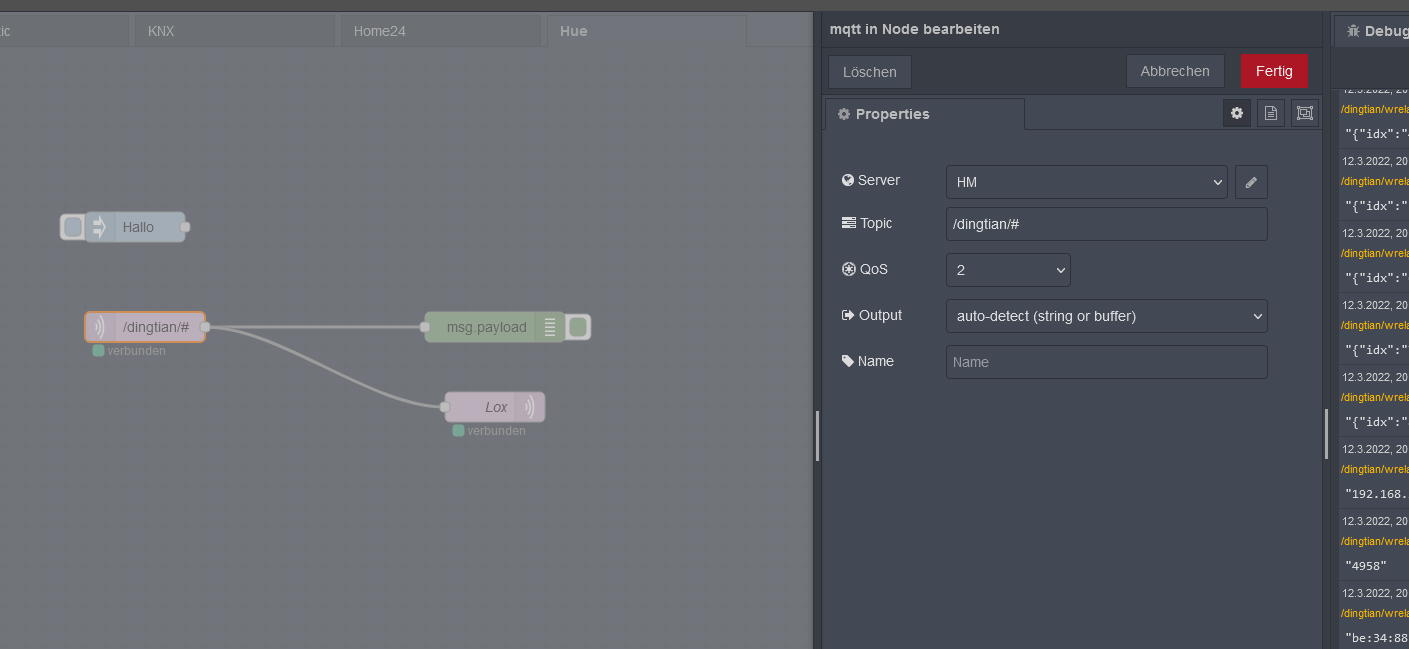The image size is (1409, 649).
Task: Switch to the KNX flow tab
Action: point(161,31)
